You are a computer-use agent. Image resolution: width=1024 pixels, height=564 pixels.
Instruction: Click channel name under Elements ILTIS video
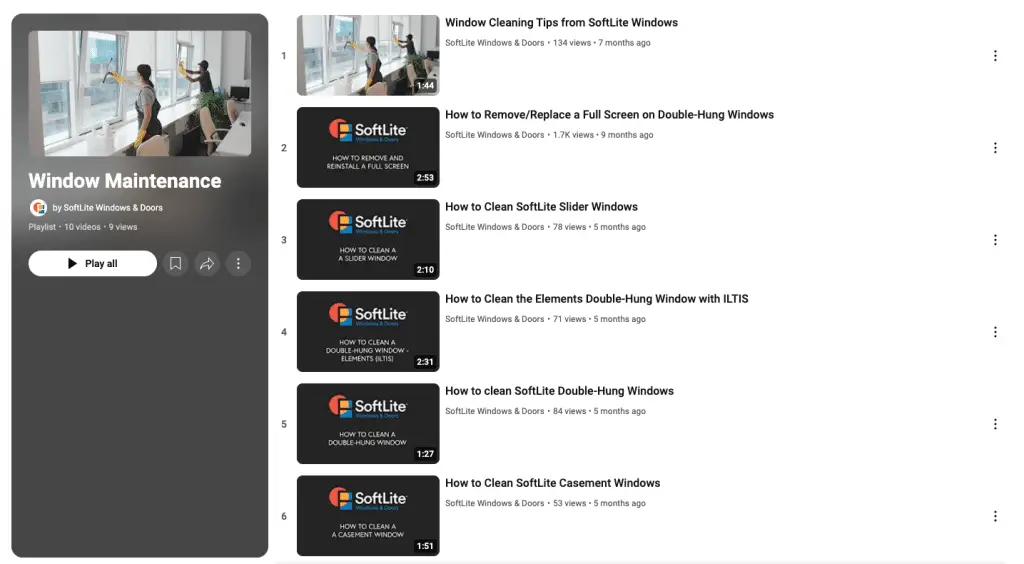tap(494, 319)
